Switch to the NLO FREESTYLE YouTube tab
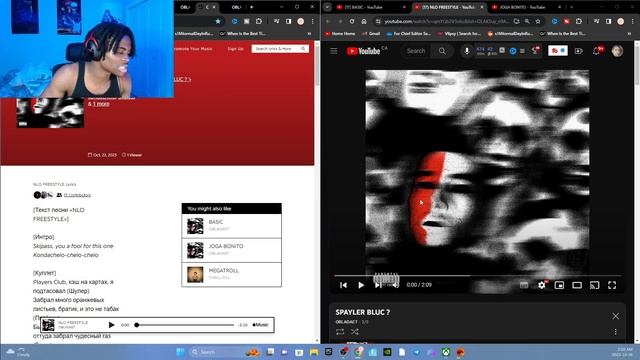Screen dimensions: 640x360 (449, 7)
